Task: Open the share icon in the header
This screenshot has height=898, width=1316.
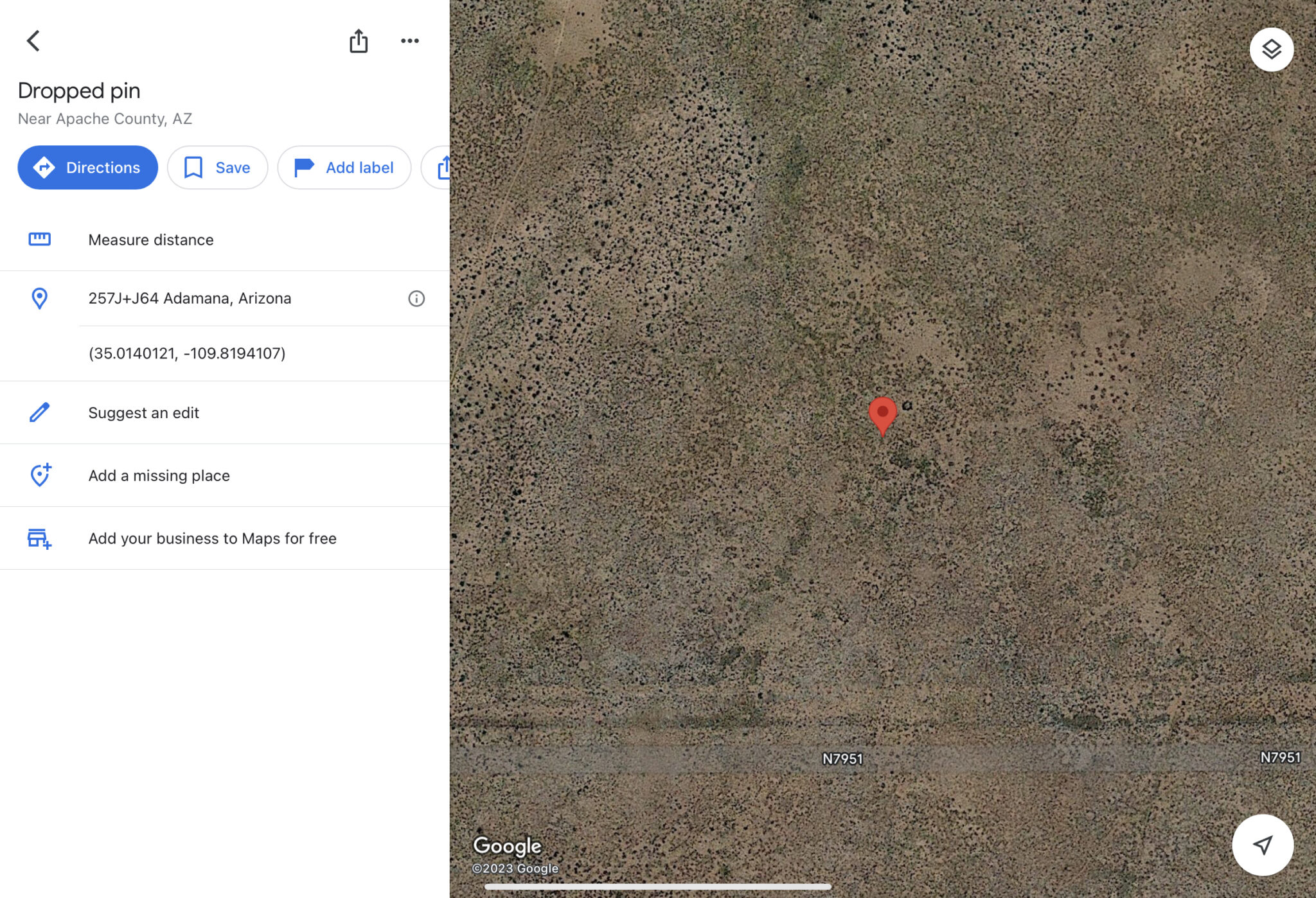Action: 359,40
